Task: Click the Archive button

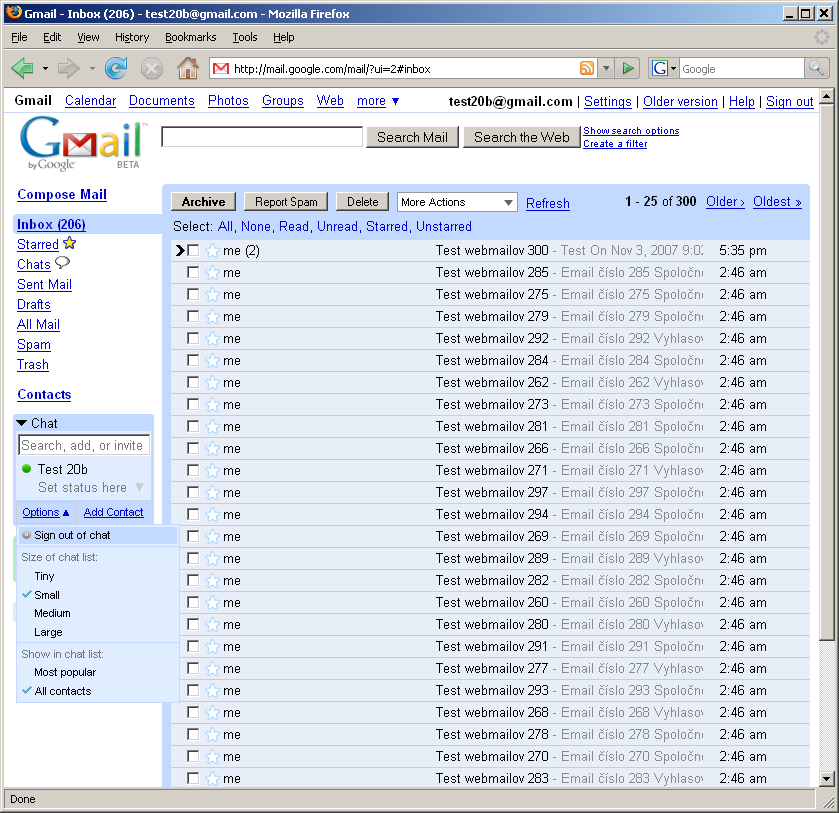Action: (203, 202)
